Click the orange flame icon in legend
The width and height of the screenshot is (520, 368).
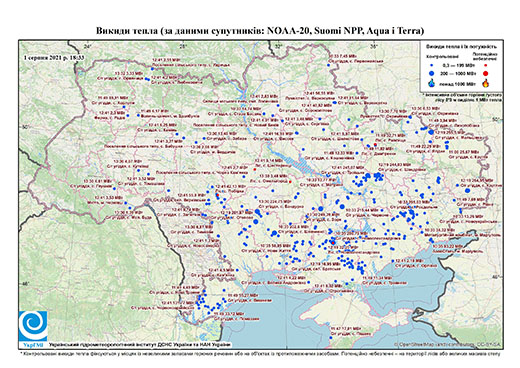click(486, 83)
